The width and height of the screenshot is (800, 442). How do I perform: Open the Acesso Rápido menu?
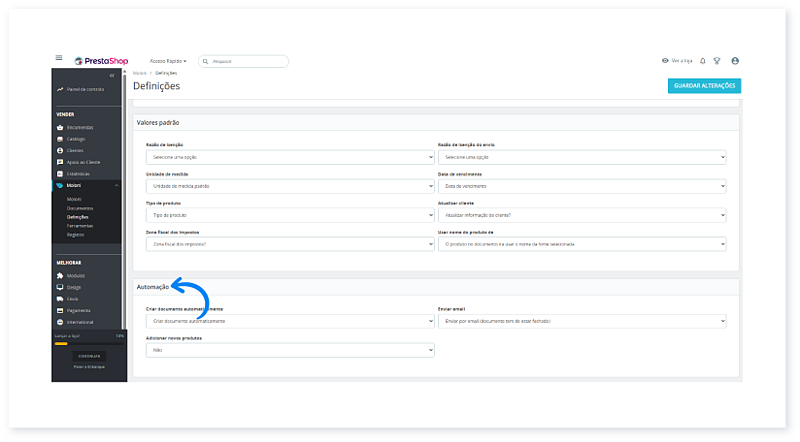[168, 61]
